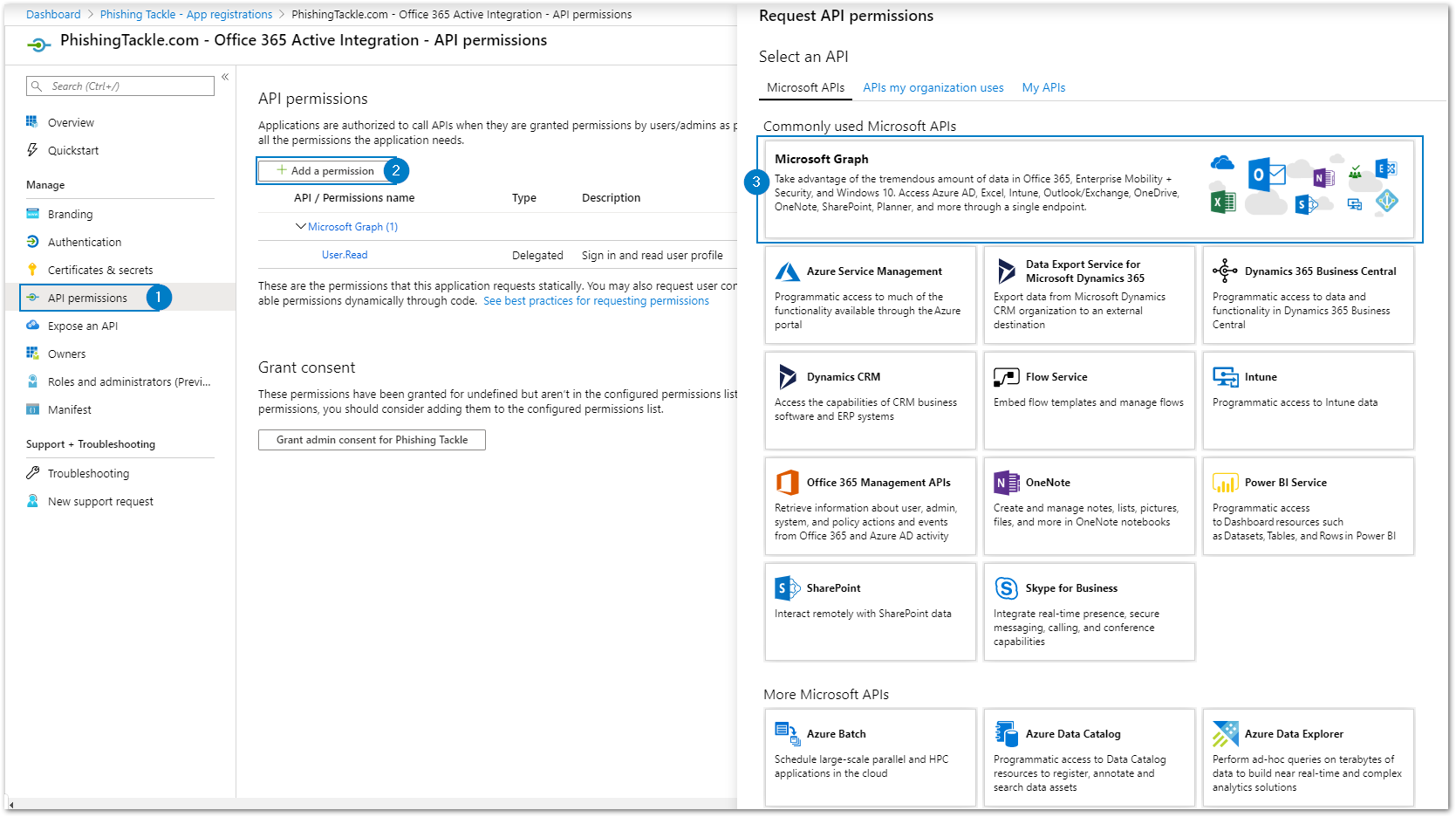The height and width of the screenshot is (817, 1456).
Task: Select the Office 365 Management APIs icon
Action: tap(788, 482)
